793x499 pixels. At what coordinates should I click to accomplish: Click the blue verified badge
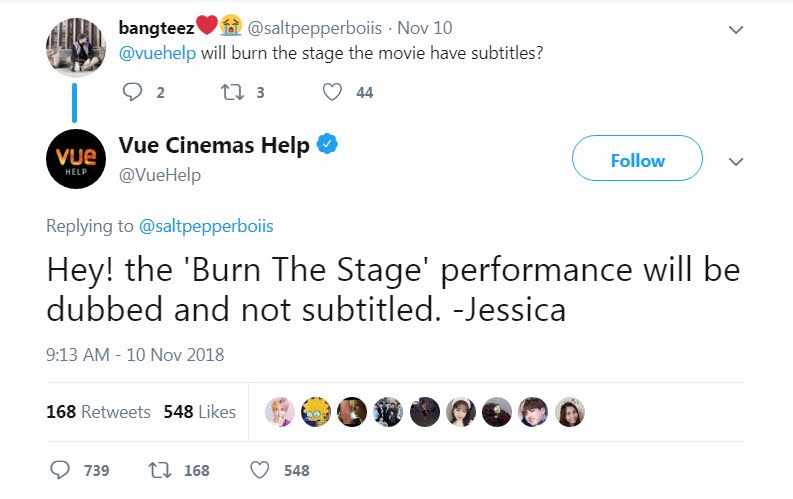(x=327, y=145)
